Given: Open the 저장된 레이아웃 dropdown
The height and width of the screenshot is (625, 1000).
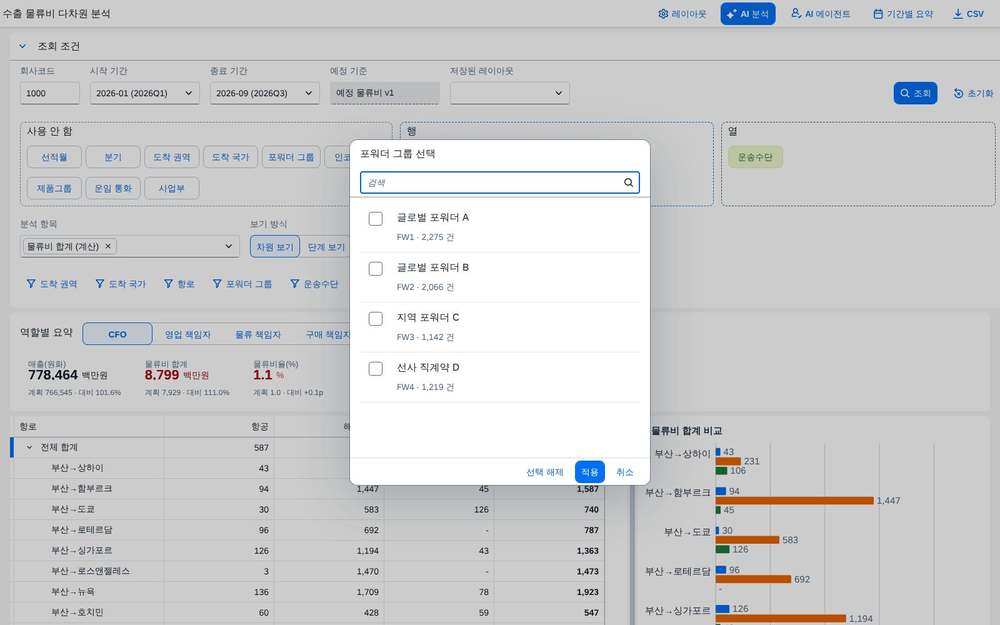Looking at the screenshot, I should [x=510, y=93].
